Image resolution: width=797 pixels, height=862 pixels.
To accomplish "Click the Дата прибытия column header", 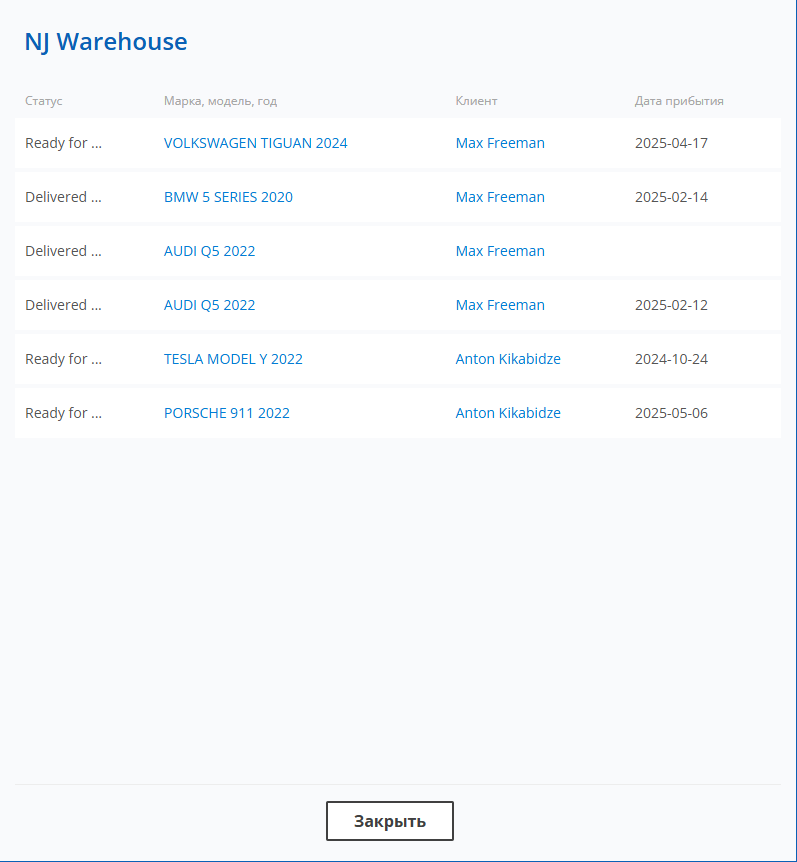I will coord(679,101).
